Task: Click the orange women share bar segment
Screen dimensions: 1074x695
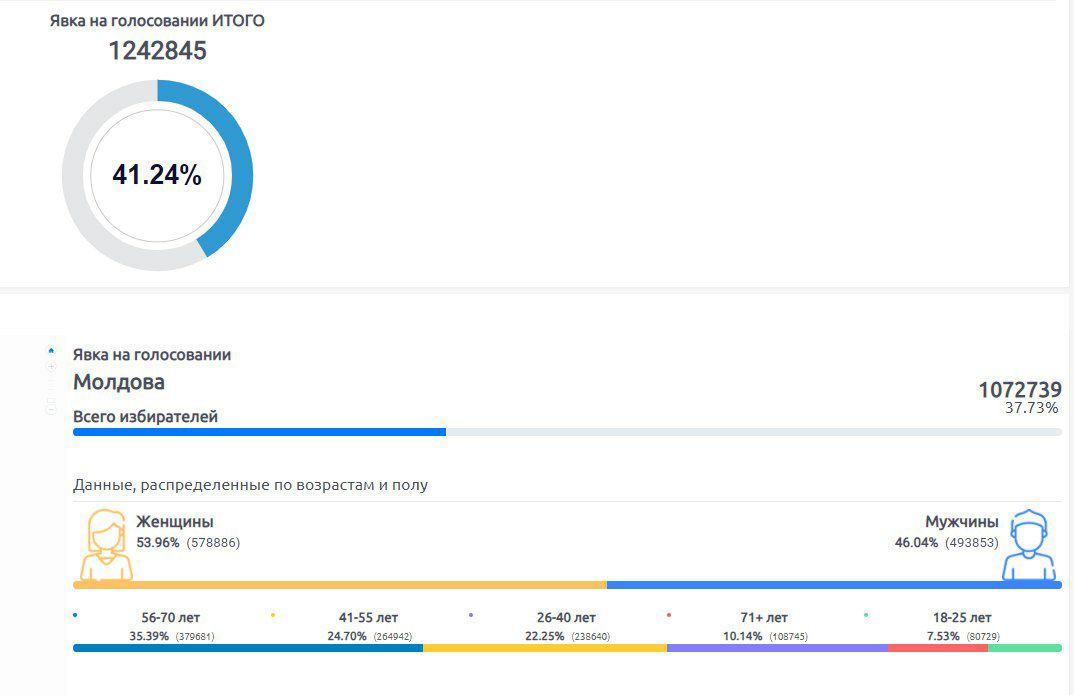Action: [340, 585]
